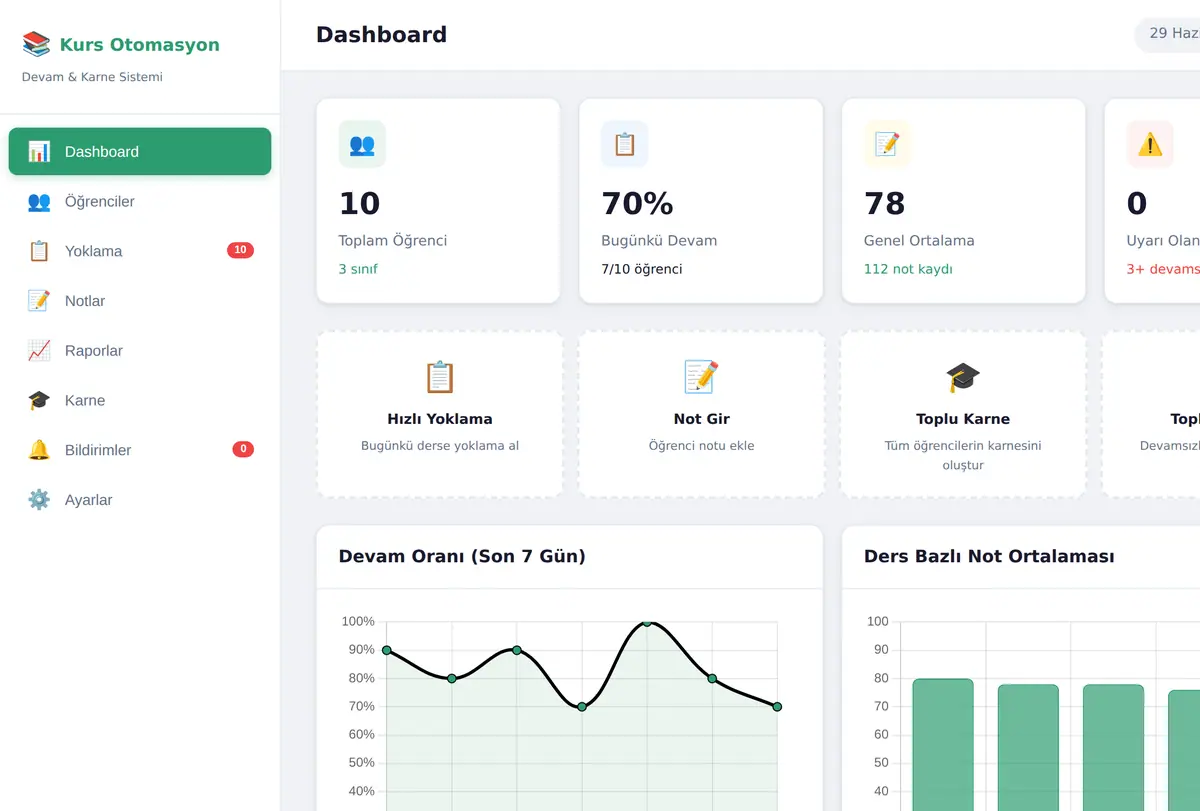Select Karne in the sidebar

pos(140,401)
